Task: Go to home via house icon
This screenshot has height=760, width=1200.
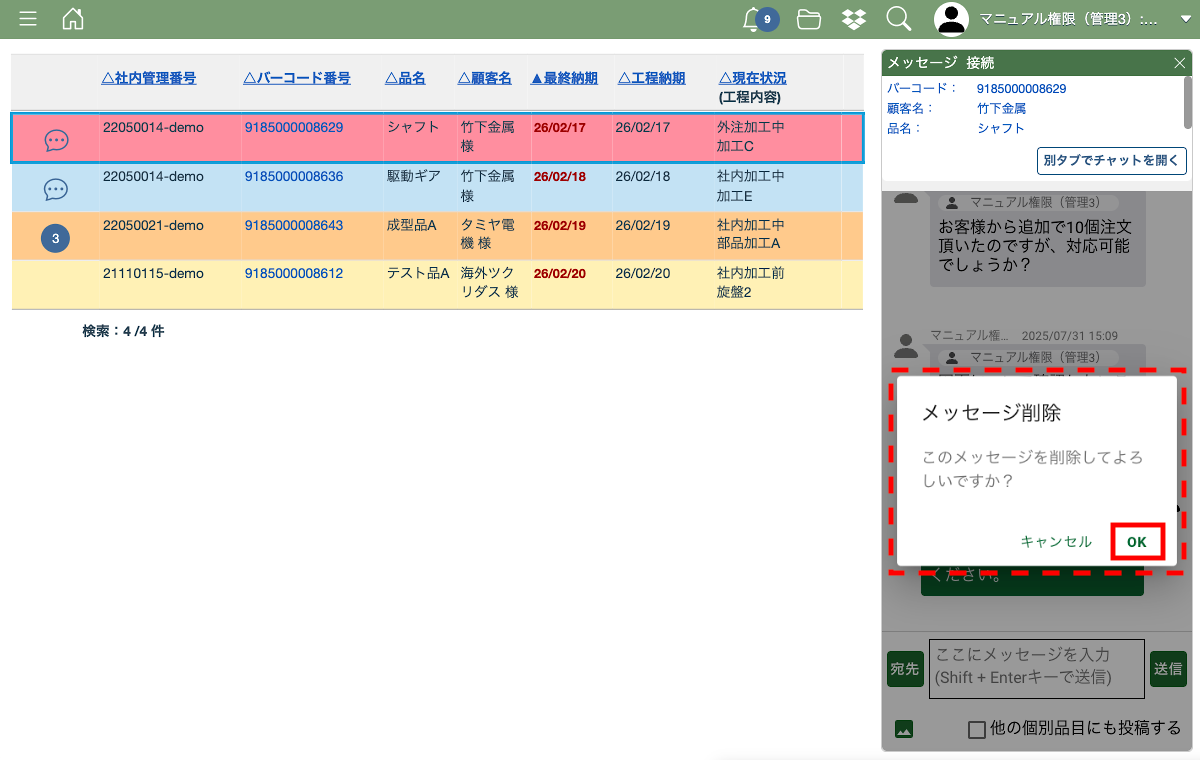Action: (73, 19)
